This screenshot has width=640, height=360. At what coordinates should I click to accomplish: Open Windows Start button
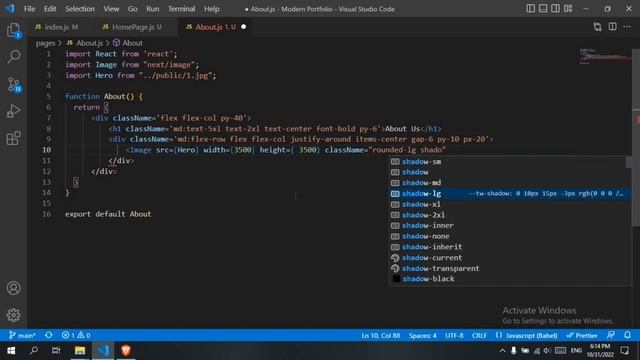[x=11, y=351]
